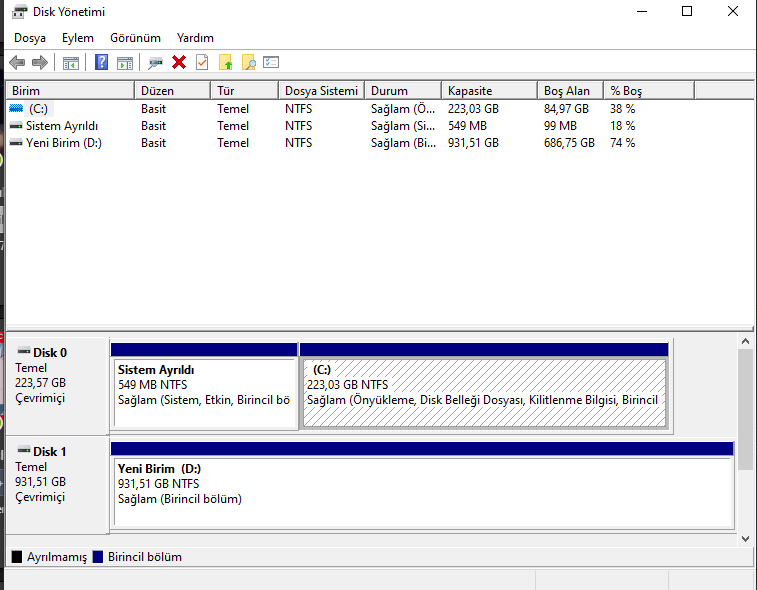
Task: Click the Disk Yönetimi title bar app icon
Action: 19,12
